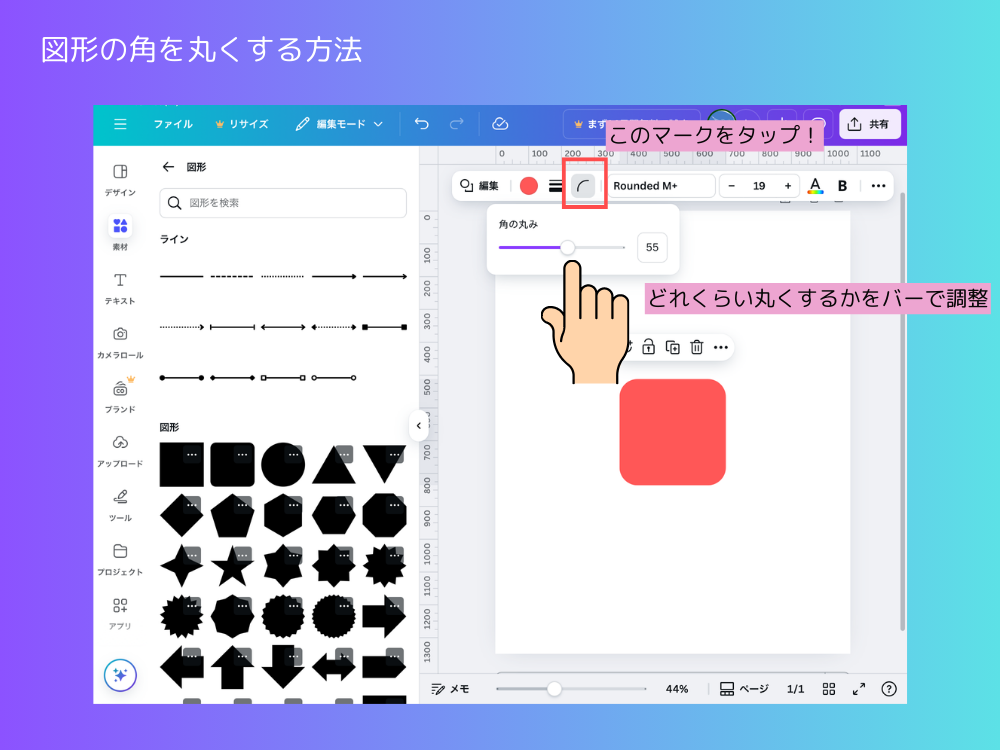The height and width of the screenshot is (750, 1000).
Task: Open the Rounded M+ font selector
Action: click(660, 185)
